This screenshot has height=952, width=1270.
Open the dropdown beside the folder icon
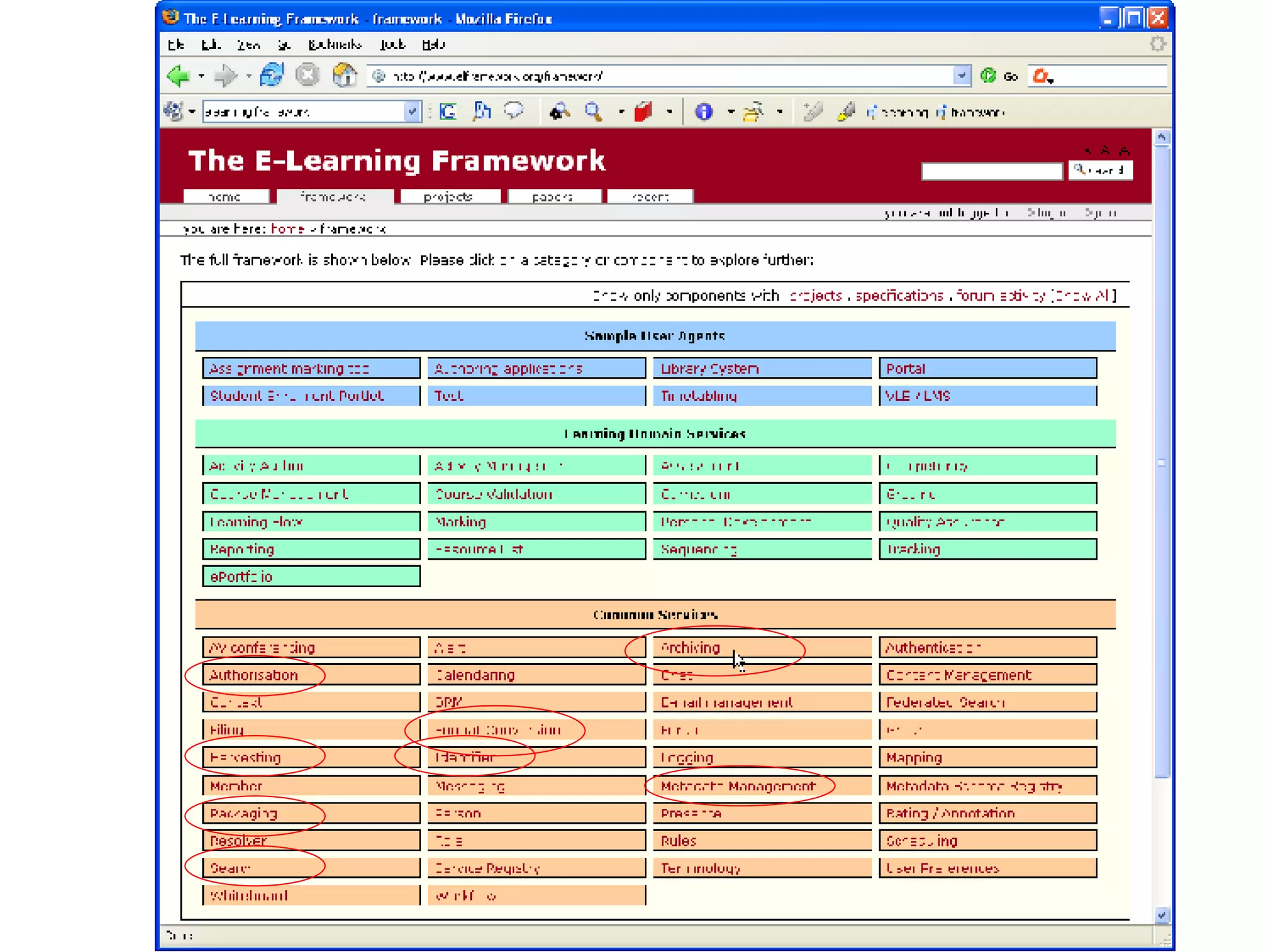(779, 112)
